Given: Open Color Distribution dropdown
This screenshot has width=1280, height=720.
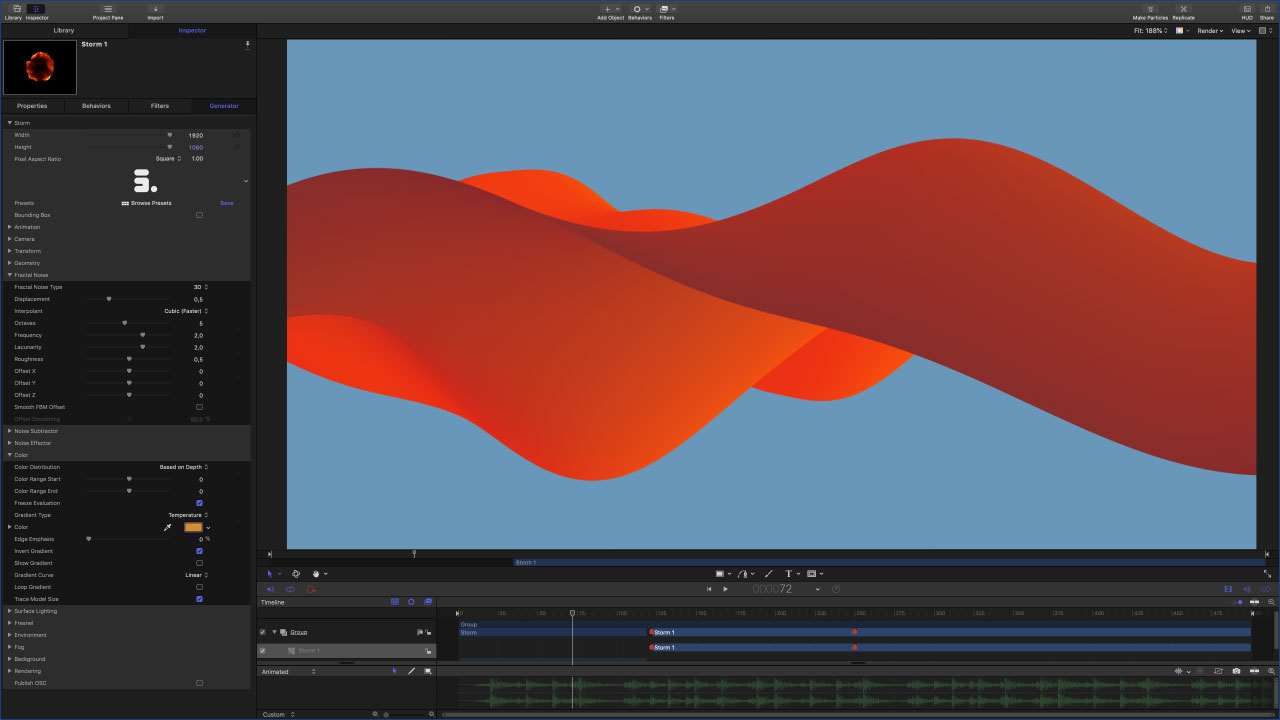Looking at the screenshot, I should coord(184,467).
